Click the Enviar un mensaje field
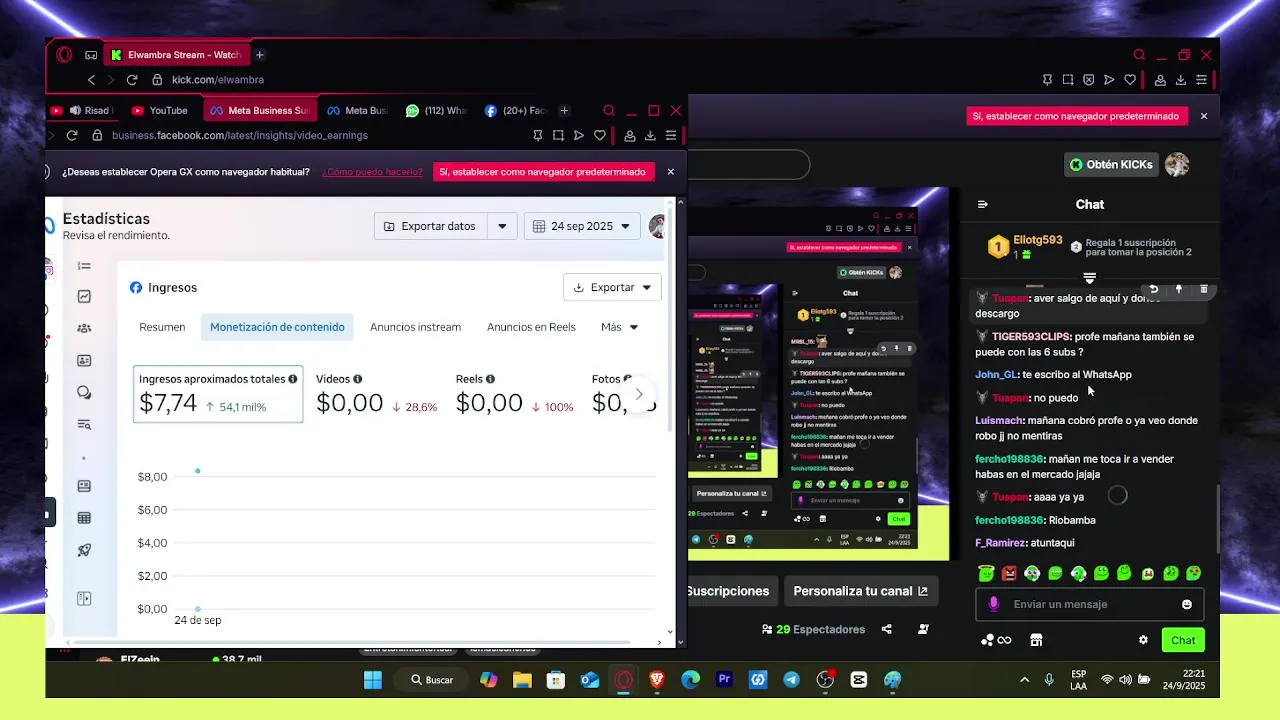1280x720 pixels. click(1090, 604)
